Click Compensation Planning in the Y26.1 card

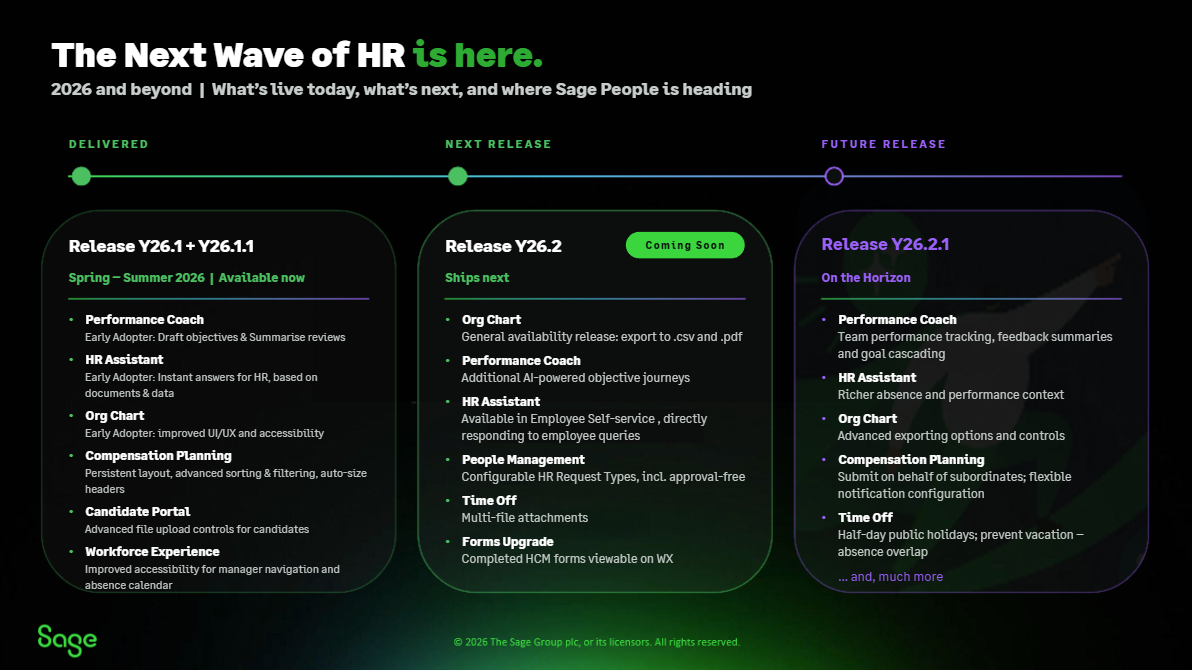tap(158, 456)
